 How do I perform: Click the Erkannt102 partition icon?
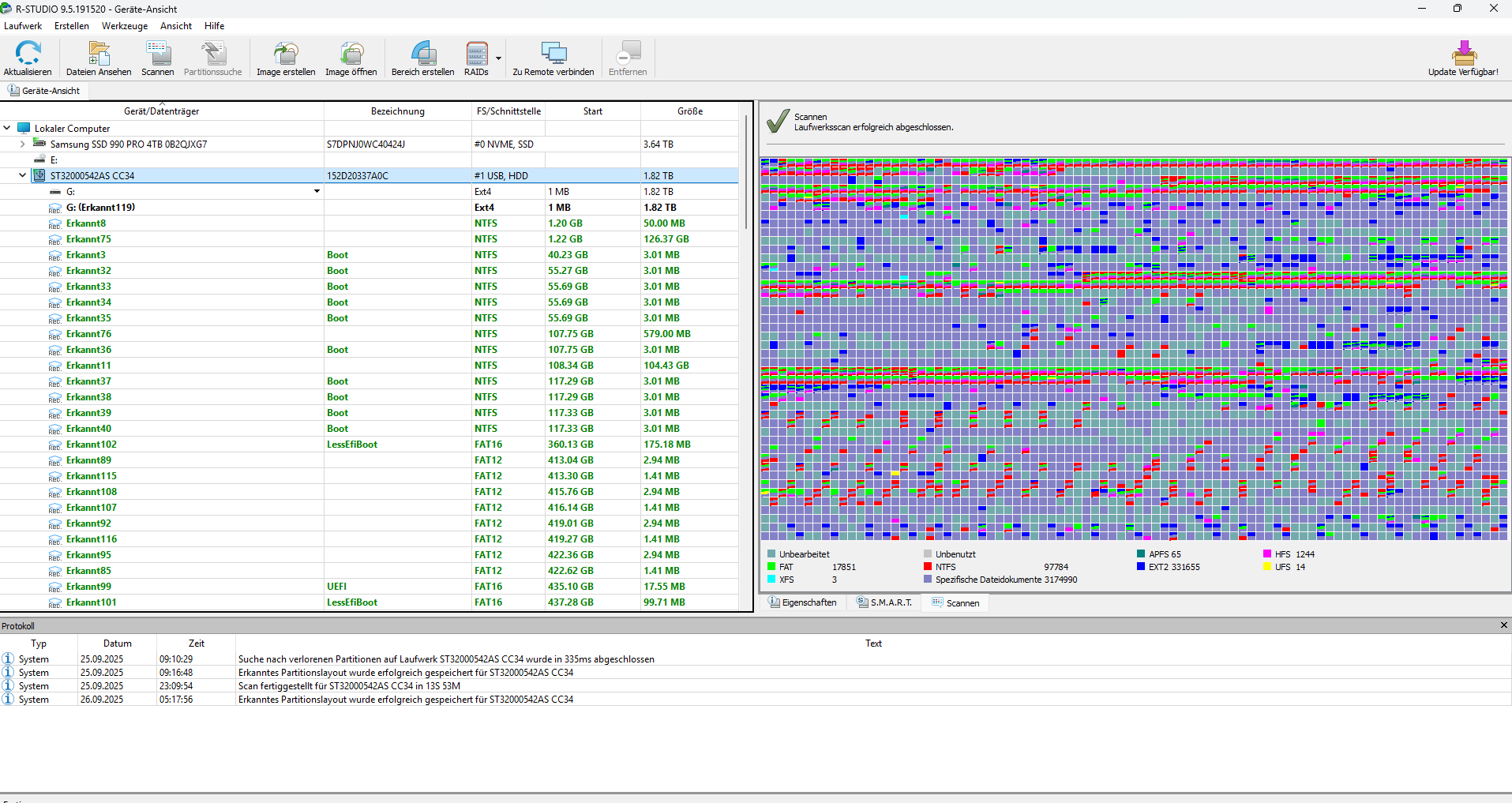coord(54,445)
